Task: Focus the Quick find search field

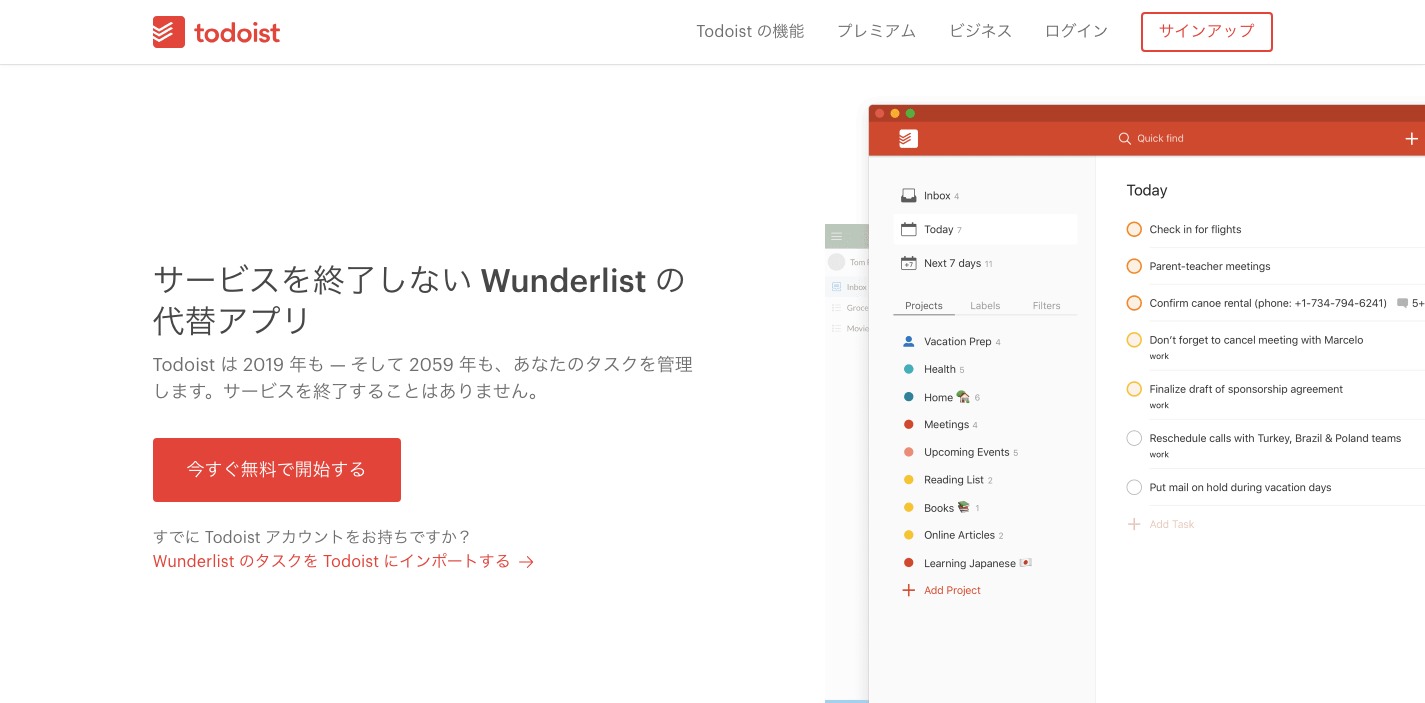Action: (x=1151, y=138)
